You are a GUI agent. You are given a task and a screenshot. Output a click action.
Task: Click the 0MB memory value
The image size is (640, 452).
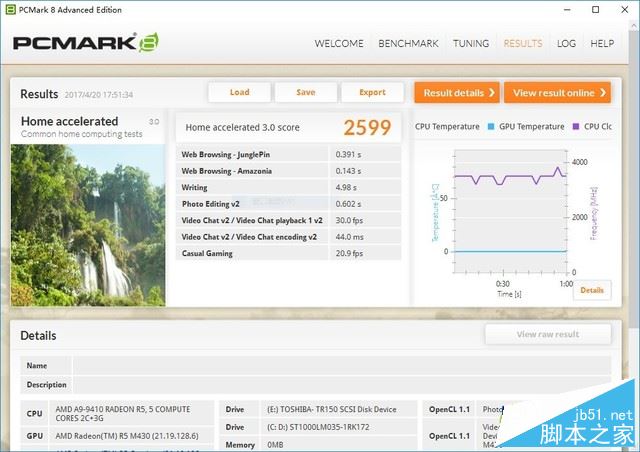click(275, 445)
